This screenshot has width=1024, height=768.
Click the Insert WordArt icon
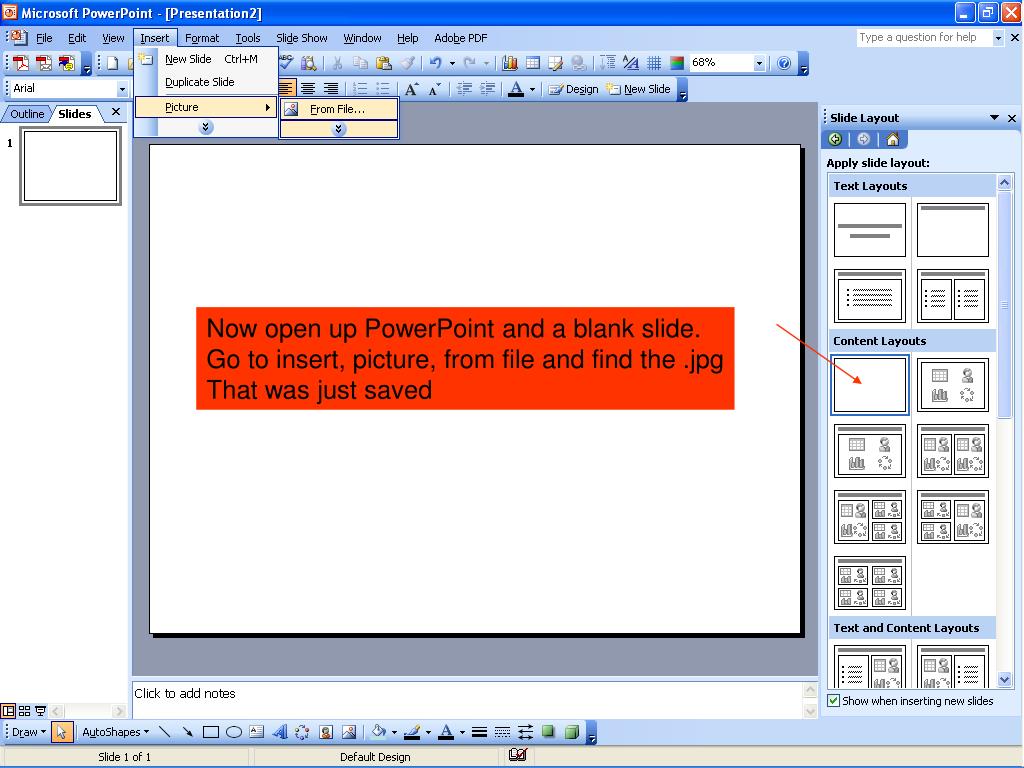280,732
